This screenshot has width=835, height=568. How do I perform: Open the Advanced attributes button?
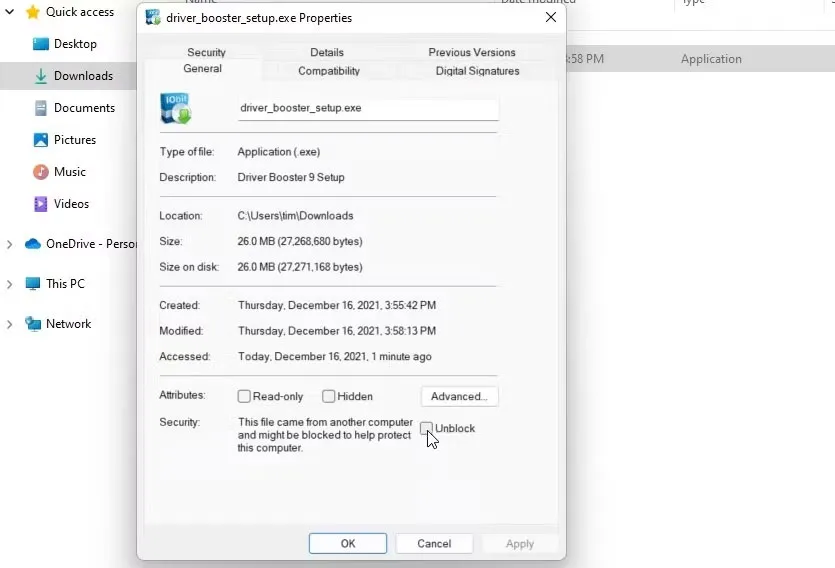(x=460, y=396)
